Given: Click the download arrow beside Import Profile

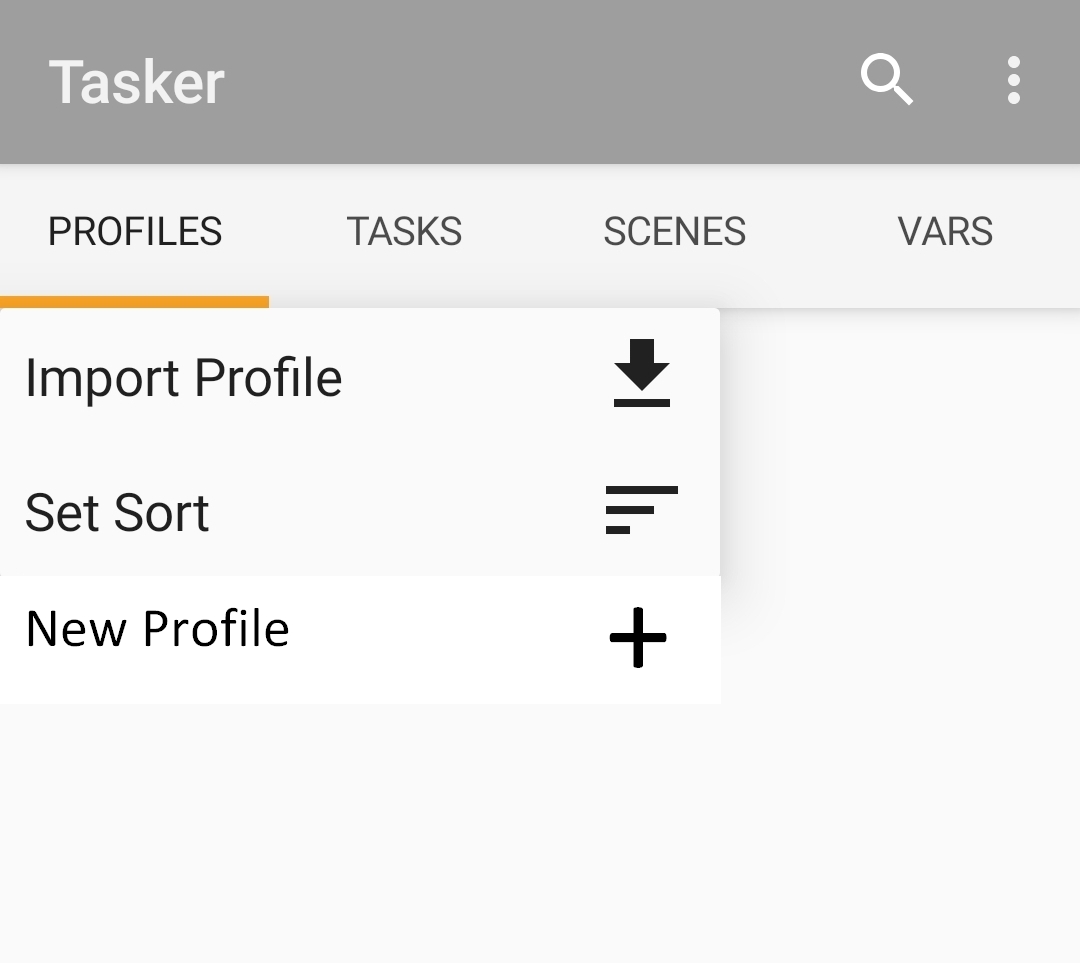Looking at the screenshot, I should pos(641,374).
